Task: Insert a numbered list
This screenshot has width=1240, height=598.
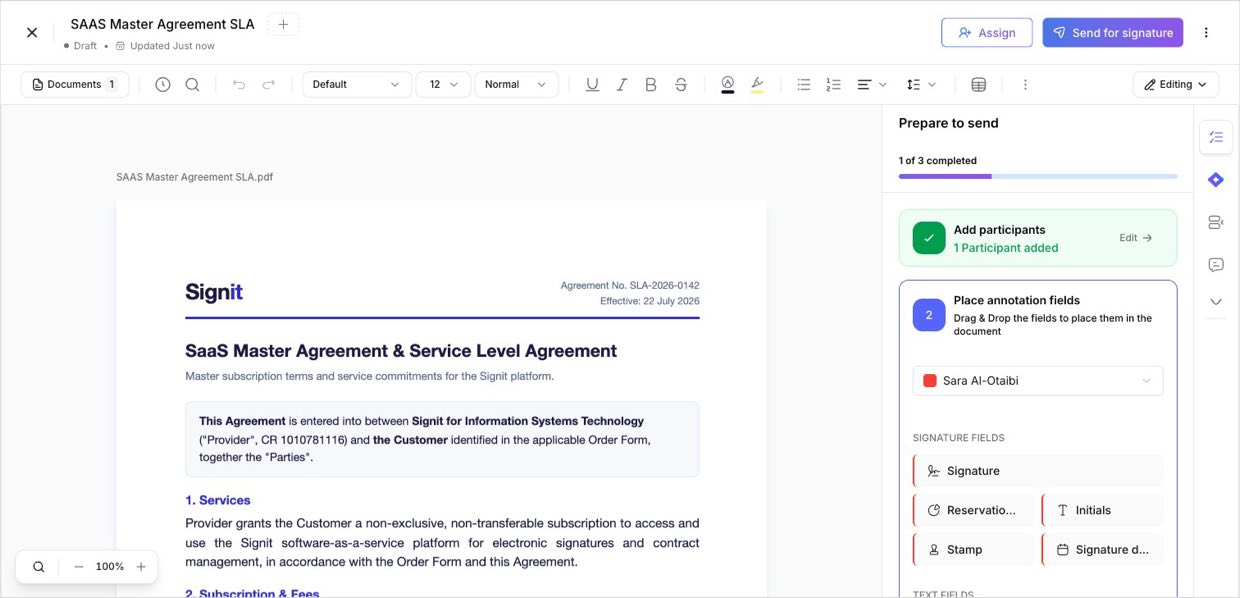Action: point(834,85)
